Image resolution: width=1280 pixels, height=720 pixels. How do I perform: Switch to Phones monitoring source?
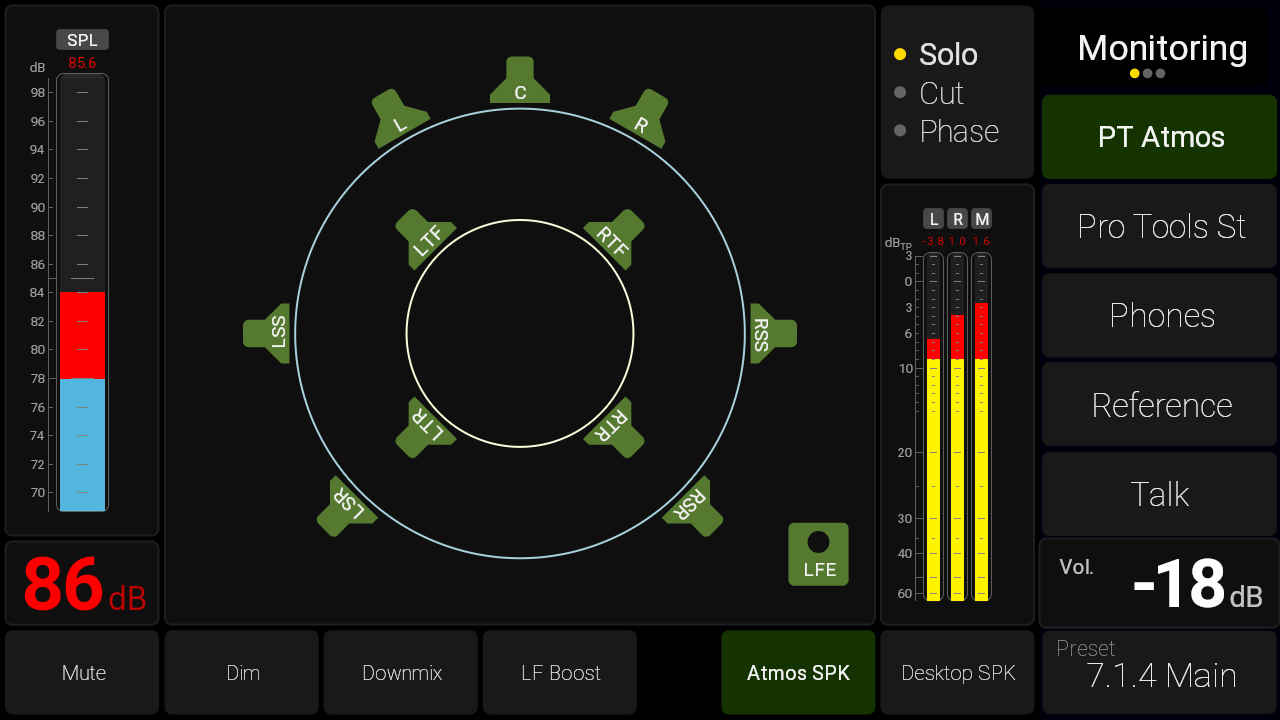pos(1160,316)
